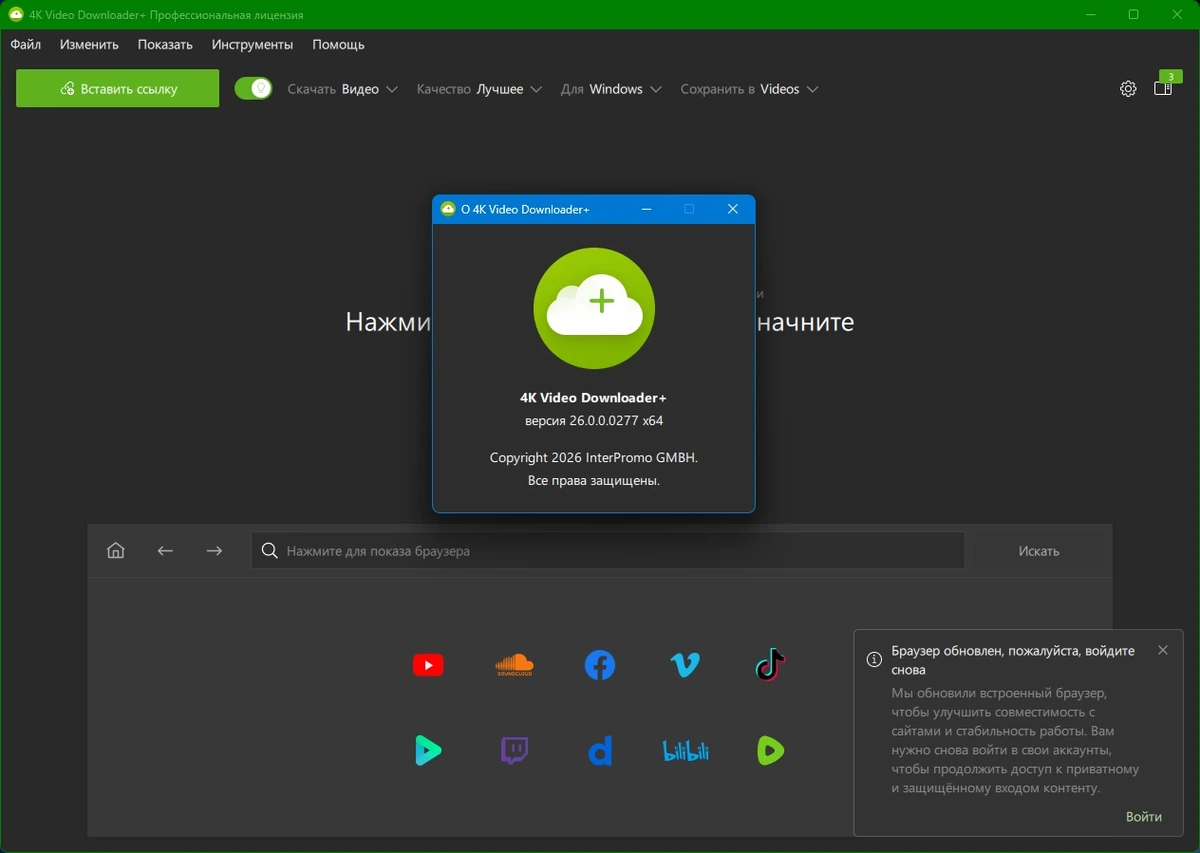Toggle the smart mode switch
This screenshot has width=1200, height=853.
click(253, 89)
